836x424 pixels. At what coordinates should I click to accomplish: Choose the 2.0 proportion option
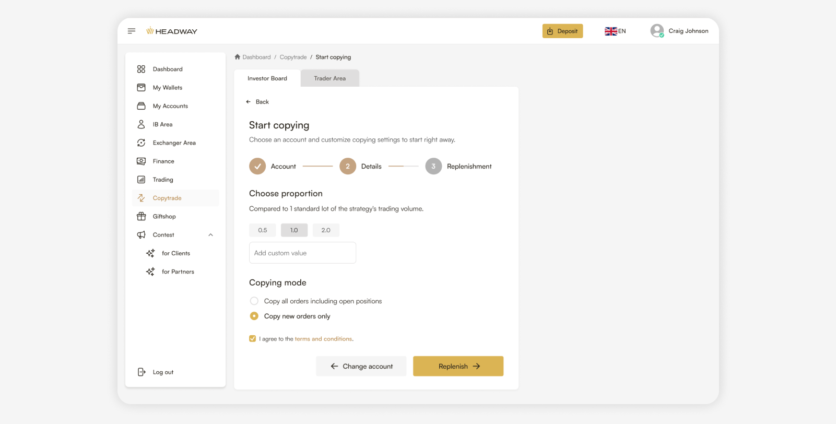click(x=326, y=230)
